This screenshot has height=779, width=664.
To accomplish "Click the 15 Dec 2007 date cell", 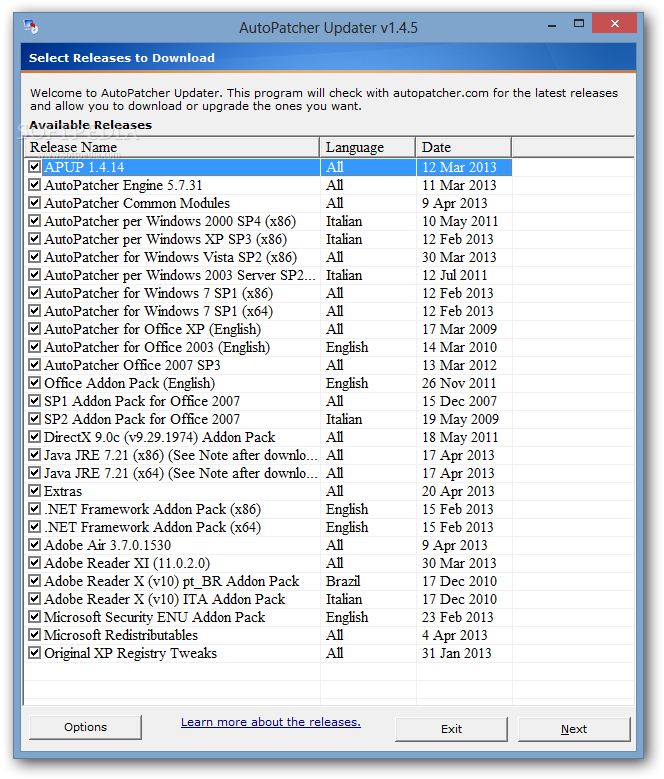I will pyautogui.click(x=459, y=401).
